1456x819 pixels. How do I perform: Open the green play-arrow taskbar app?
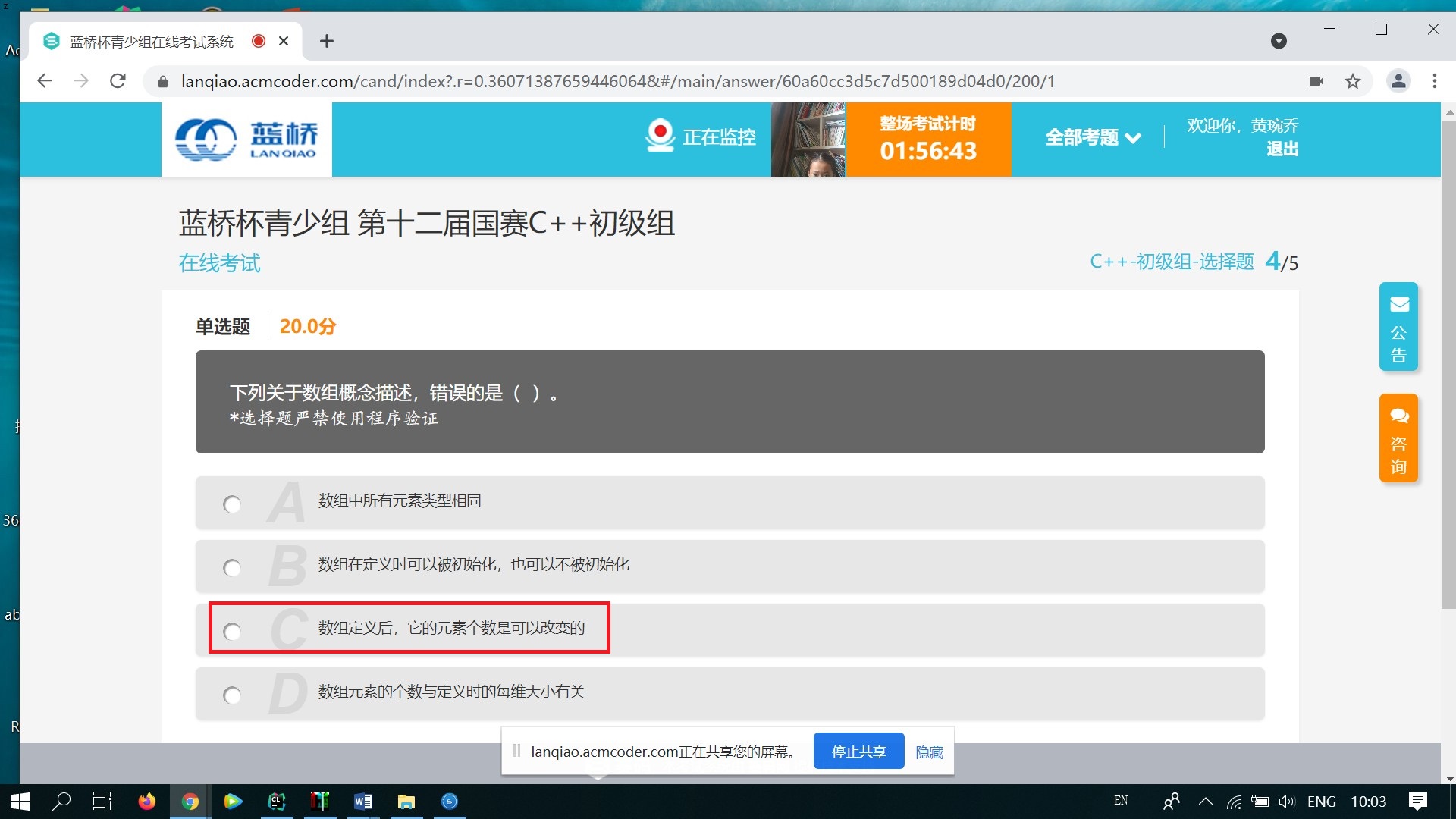[x=233, y=802]
